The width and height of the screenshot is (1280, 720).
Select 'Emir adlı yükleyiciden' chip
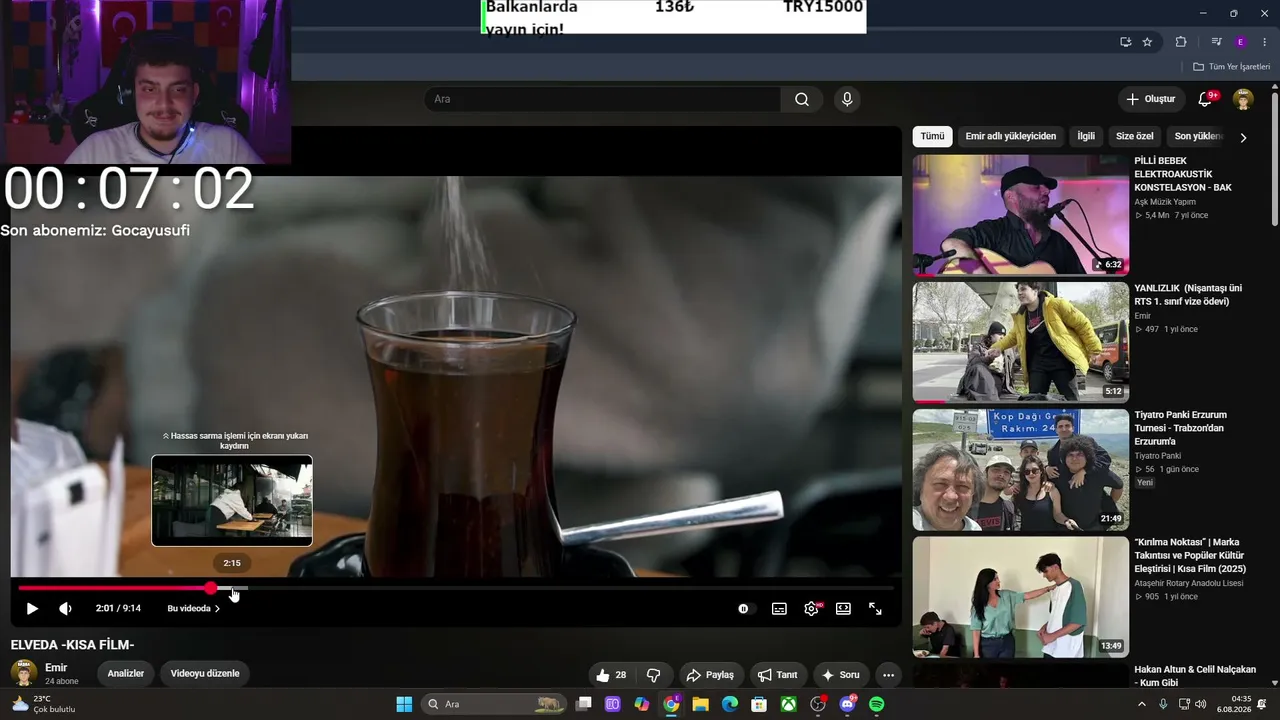(1010, 136)
